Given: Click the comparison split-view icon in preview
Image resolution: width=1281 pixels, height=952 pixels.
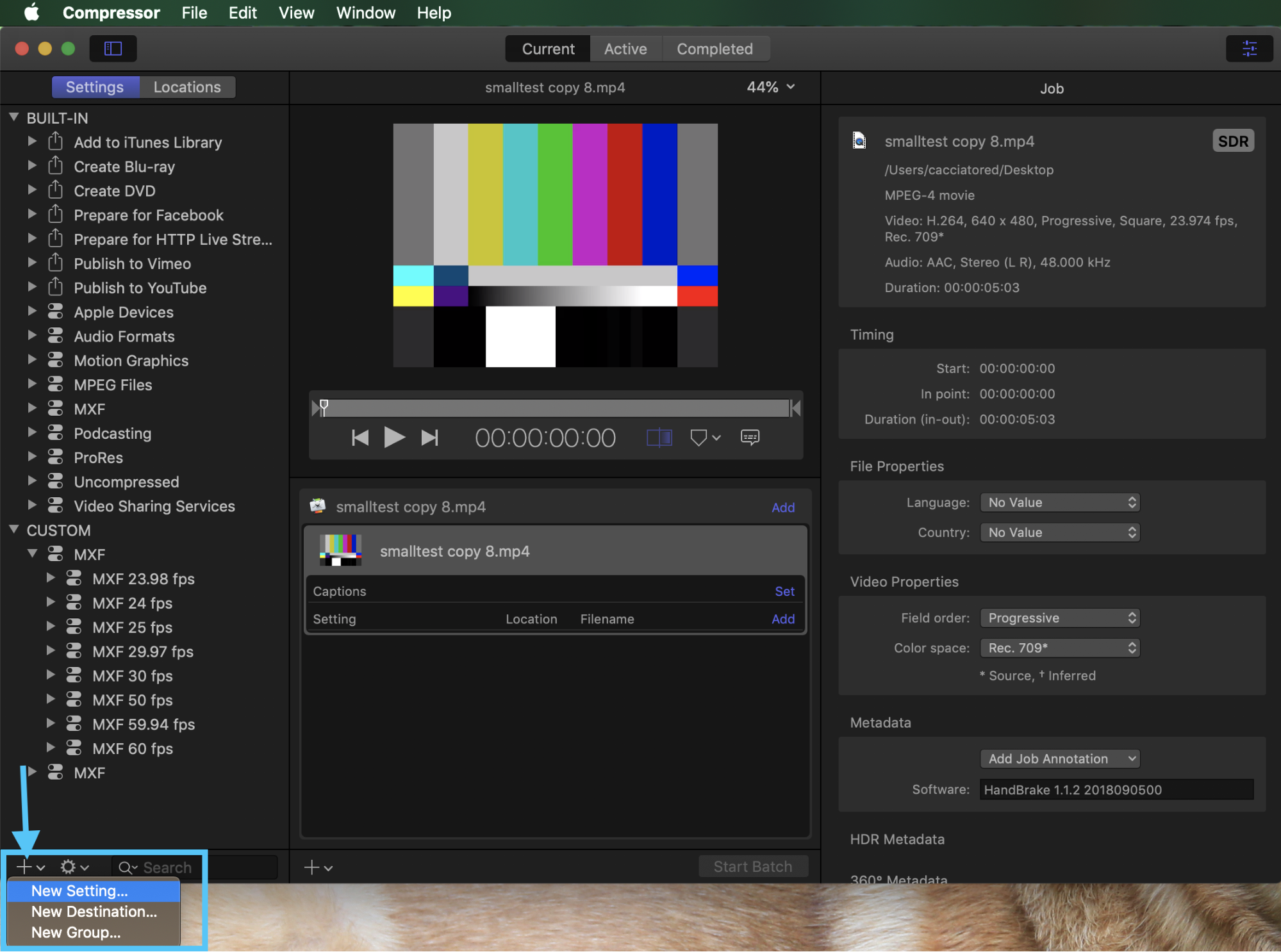Looking at the screenshot, I should tap(659, 438).
